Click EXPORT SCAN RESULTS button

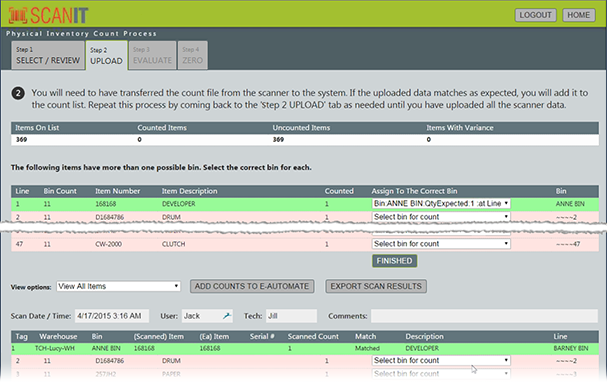[x=376, y=286]
